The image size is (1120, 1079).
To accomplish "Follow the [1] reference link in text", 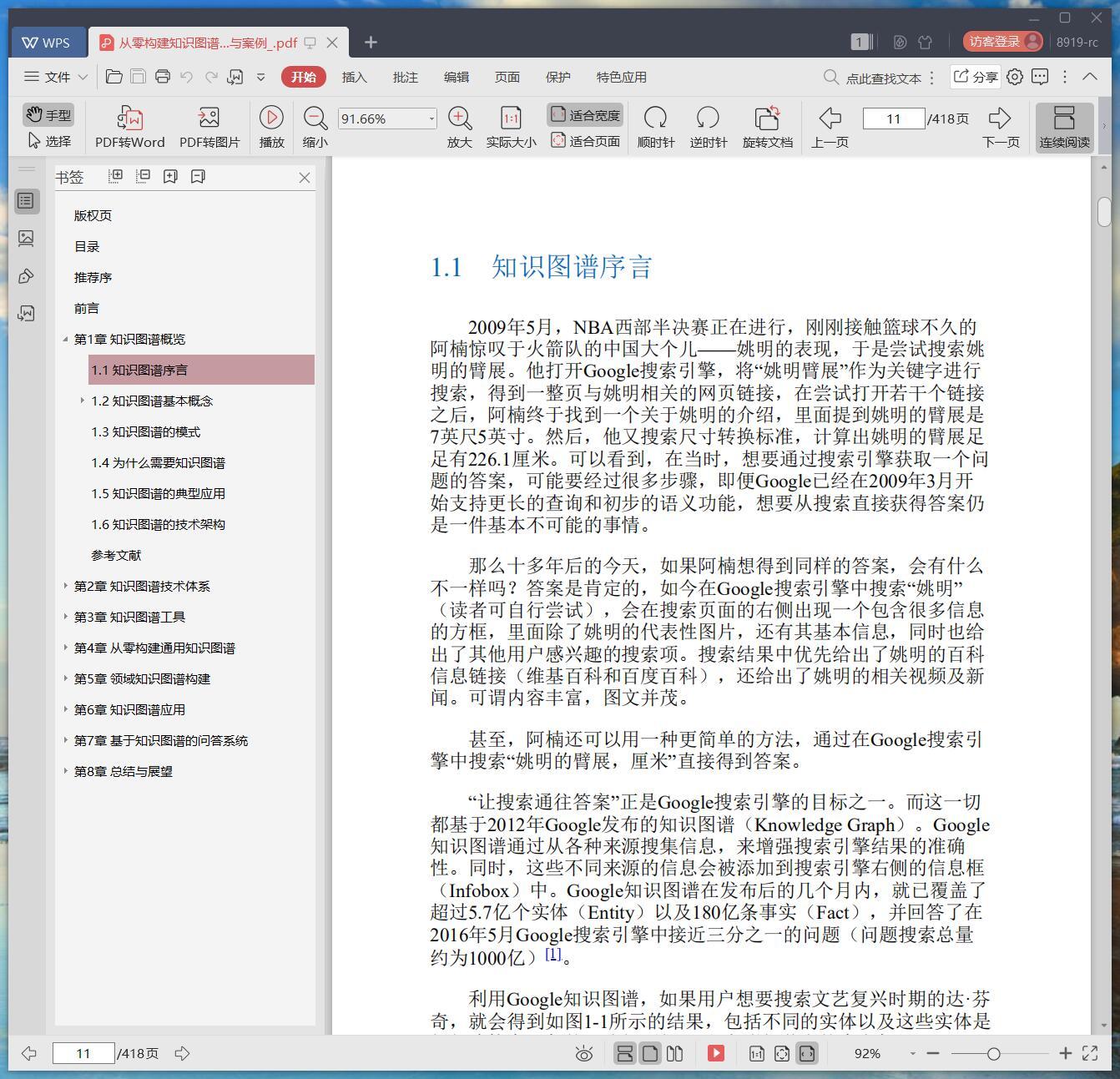I will 553,954.
